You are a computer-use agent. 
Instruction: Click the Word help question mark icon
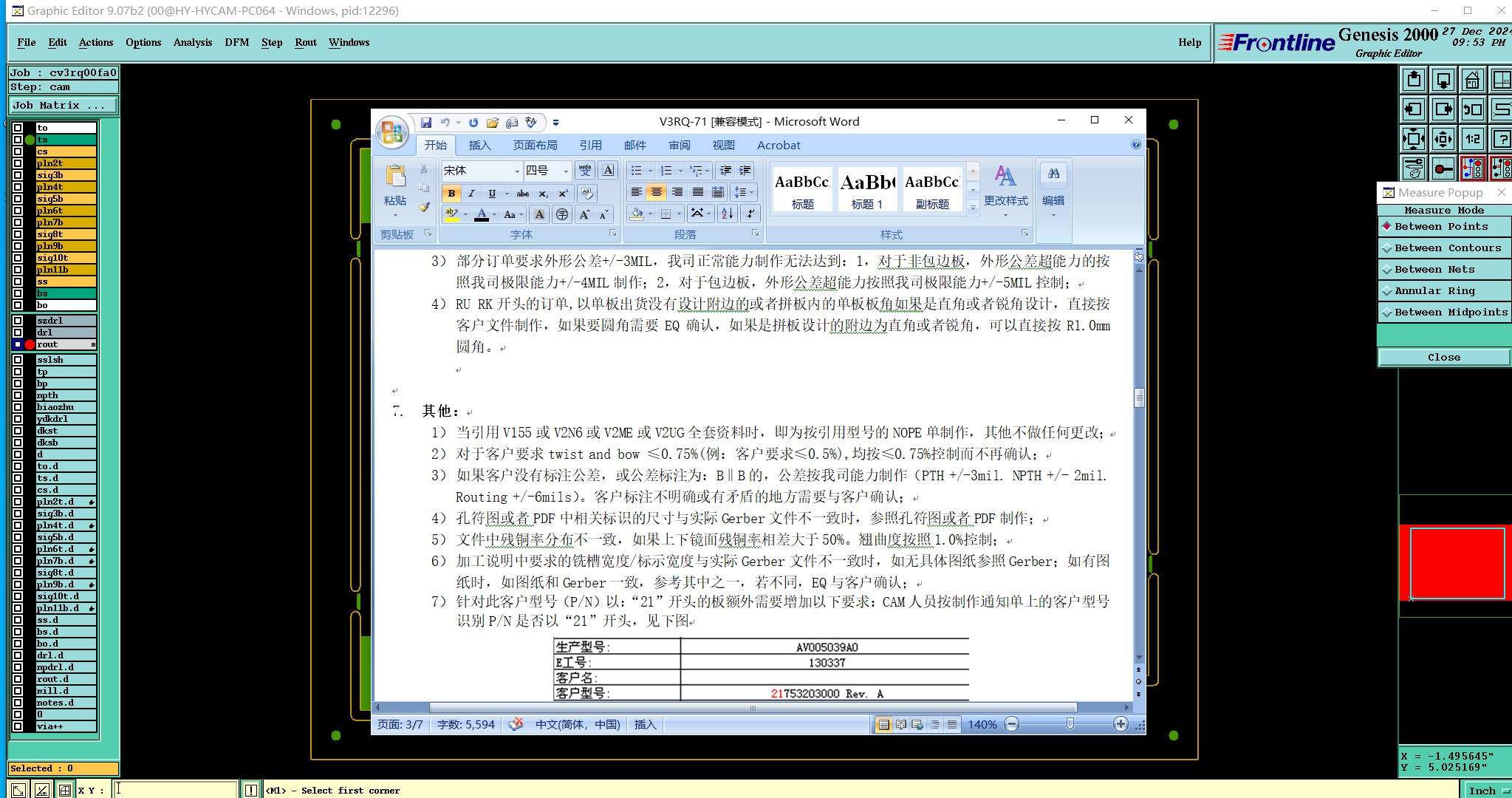[1136, 145]
